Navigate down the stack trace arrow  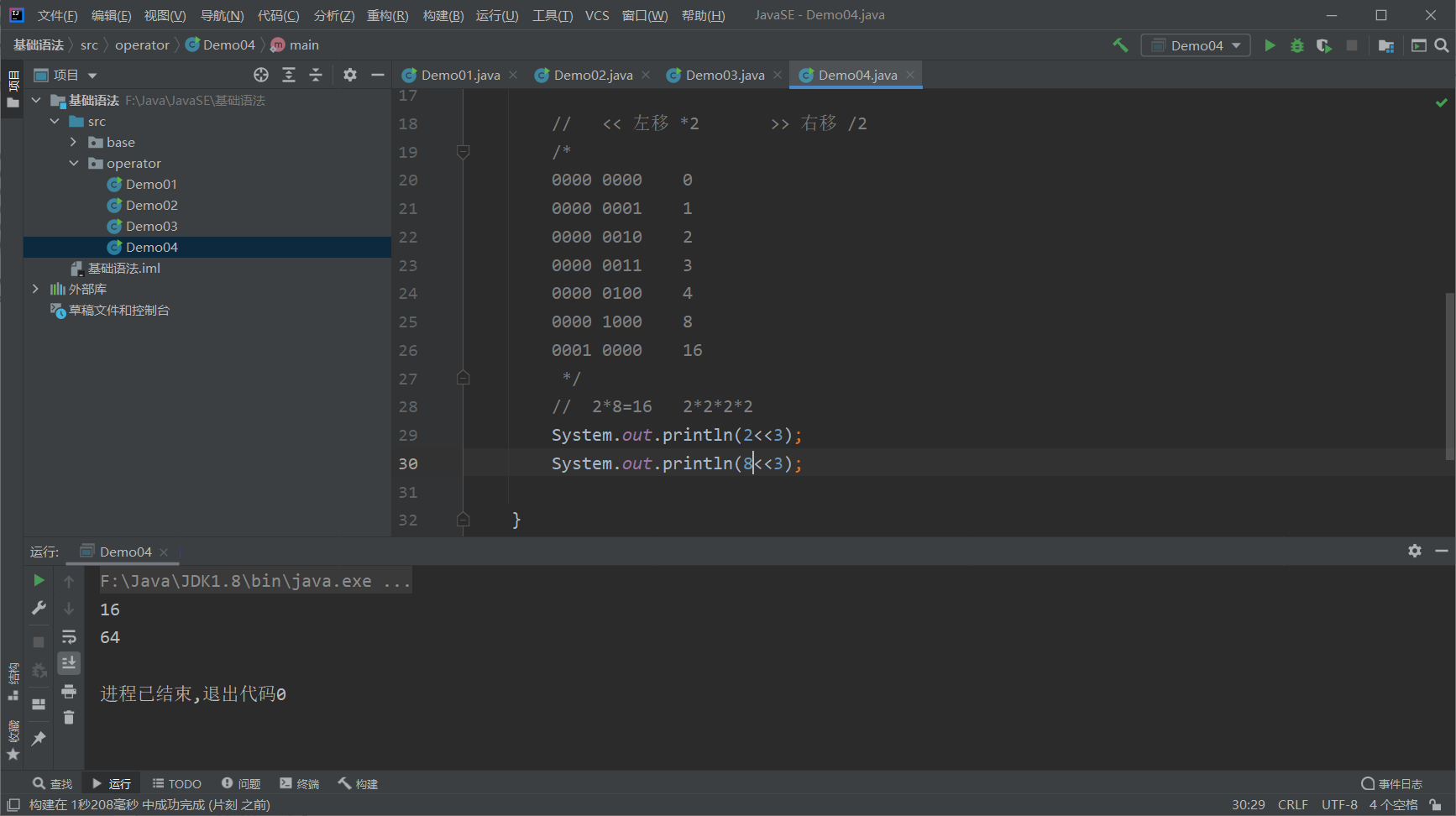tap(69, 608)
